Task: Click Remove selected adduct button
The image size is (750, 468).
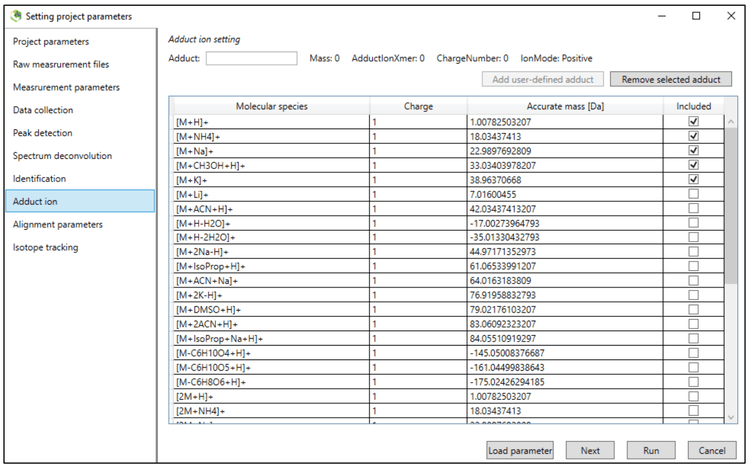Action: click(671, 79)
